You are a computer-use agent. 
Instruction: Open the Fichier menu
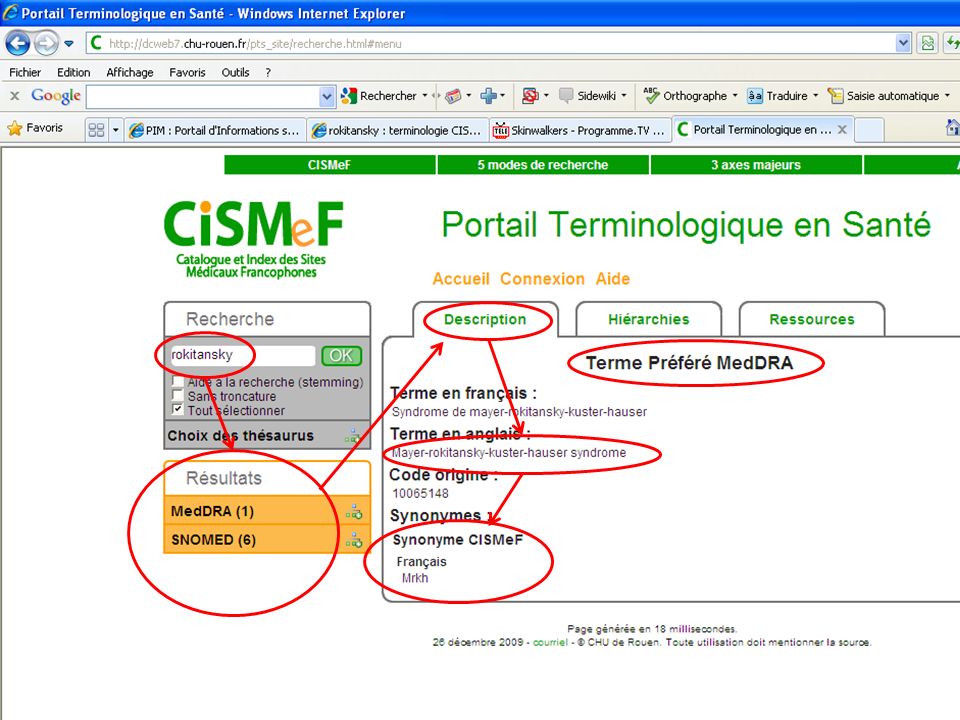(25, 72)
